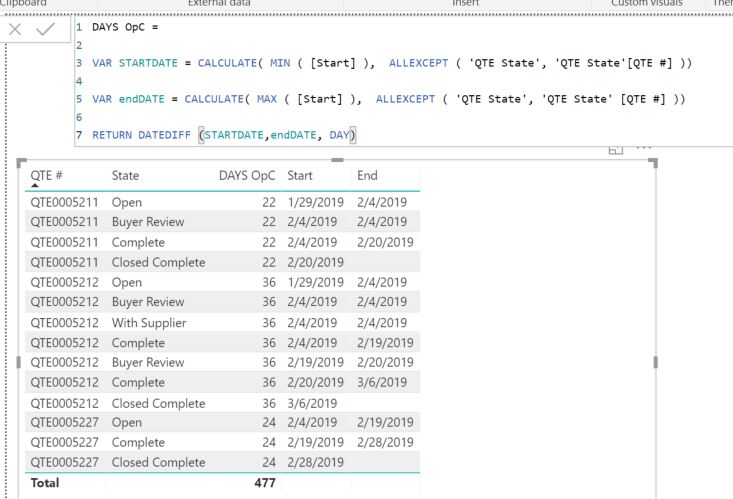This screenshot has height=499, width=733.
Task: Click the VAR endDATE line in the formula editor
Action: (388, 99)
